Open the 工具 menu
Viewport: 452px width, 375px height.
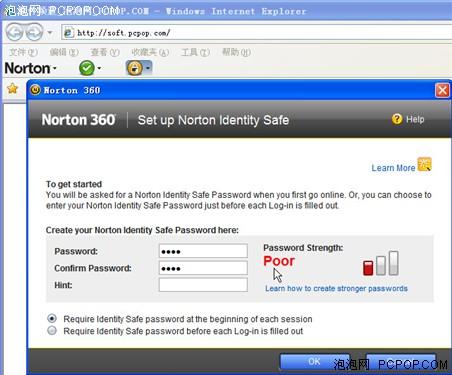[195, 52]
